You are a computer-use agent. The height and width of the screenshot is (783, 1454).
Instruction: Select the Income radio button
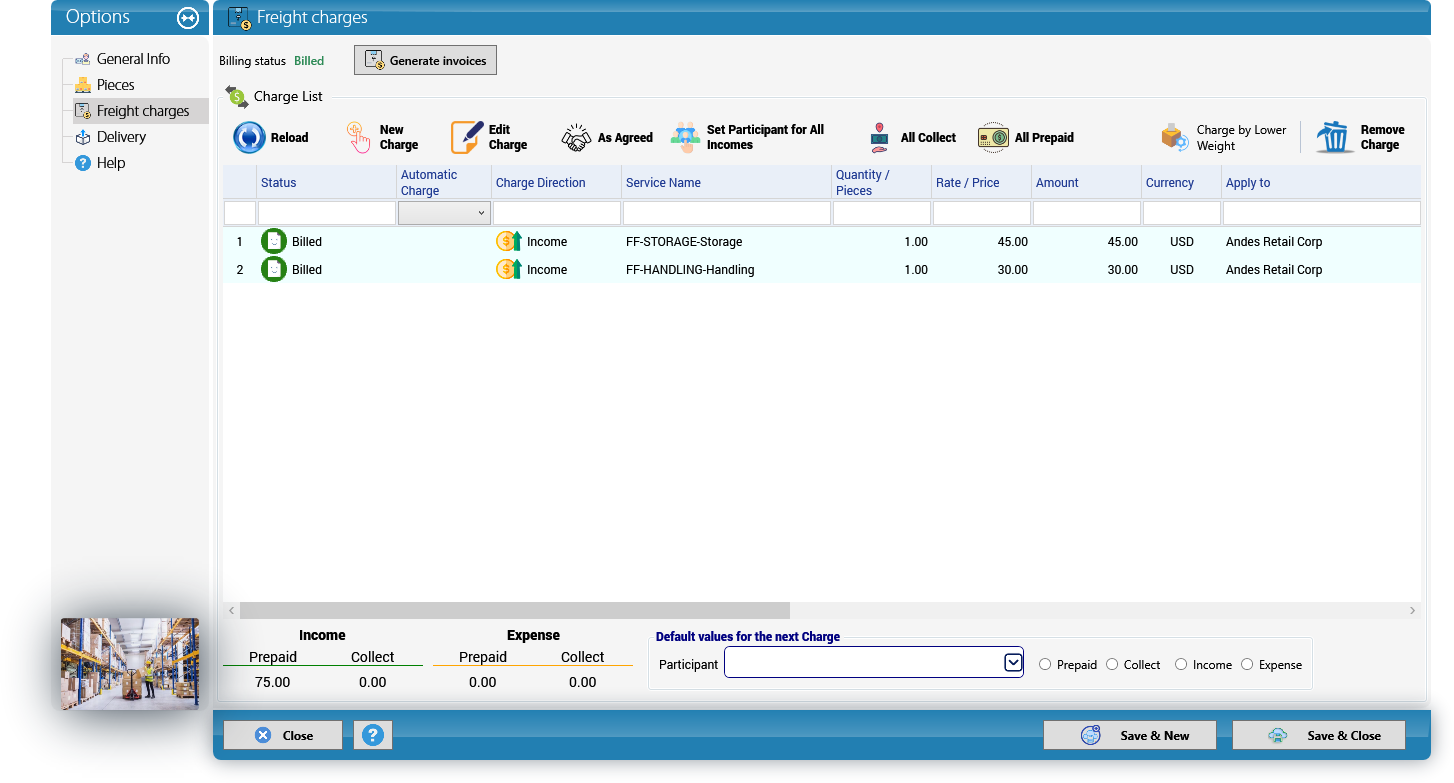click(1181, 664)
